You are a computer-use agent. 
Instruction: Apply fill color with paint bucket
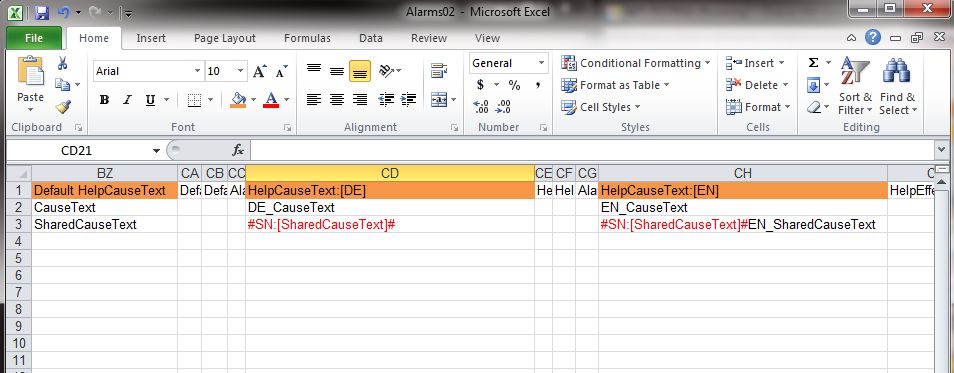click(238, 100)
